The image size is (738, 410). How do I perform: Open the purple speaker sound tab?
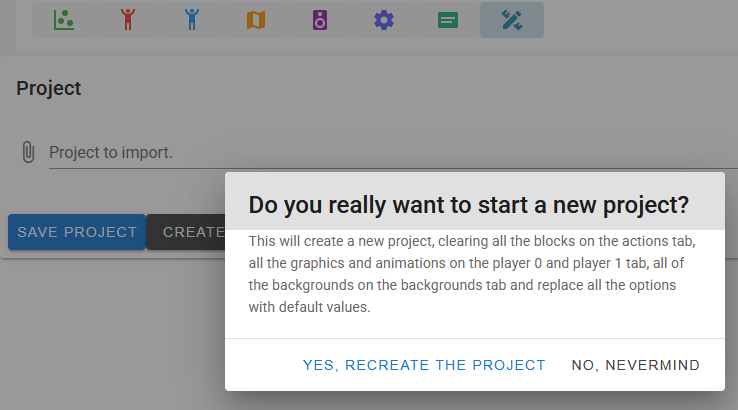(320, 19)
